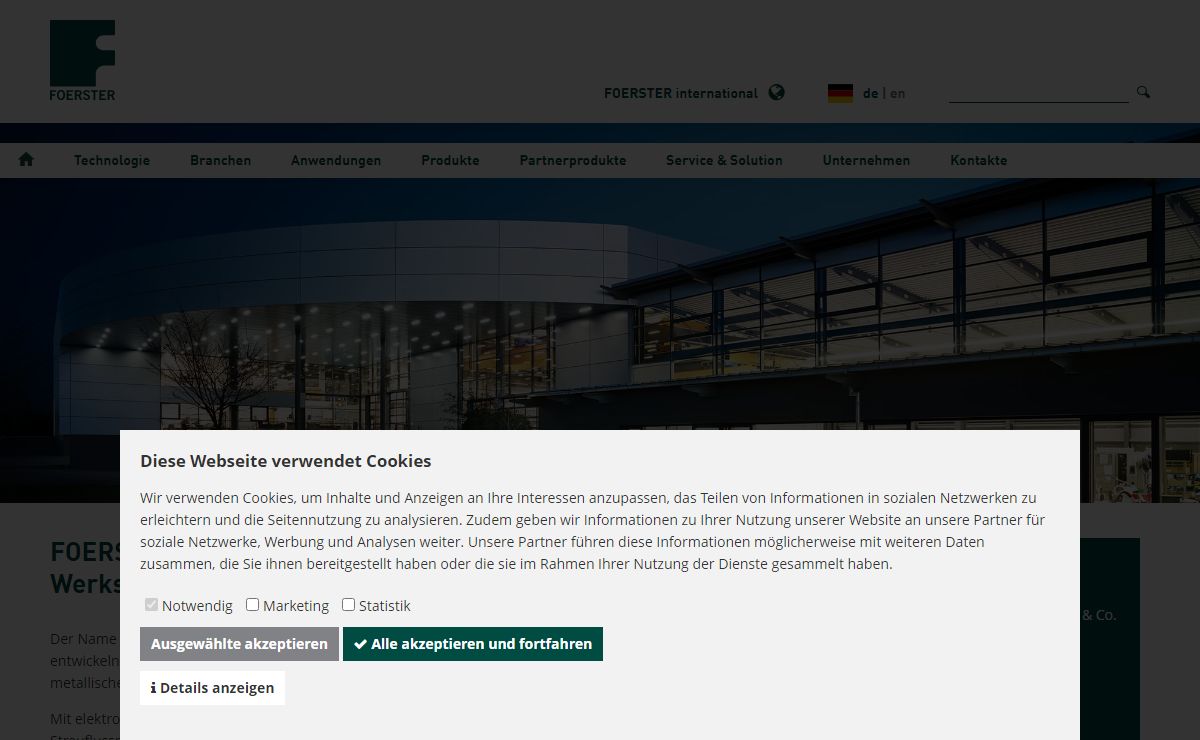Click the globe icon beside FOERSTER international
The height and width of the screenshot is (740, 1200).
777,92
